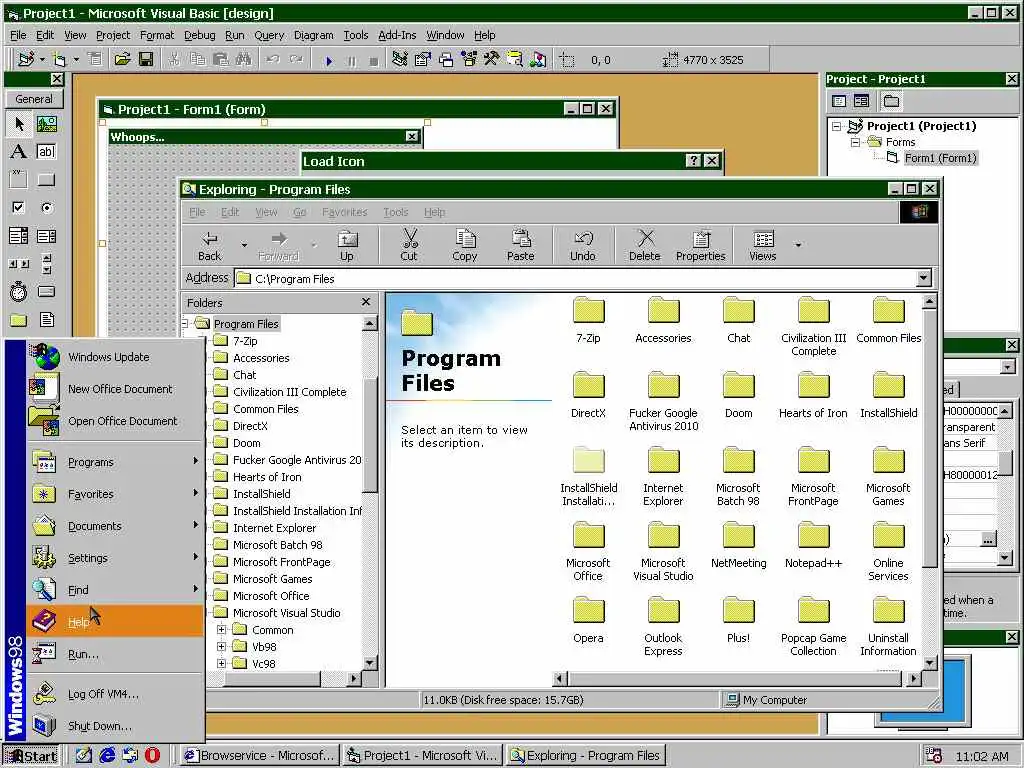The image size is (1024, 768).
Task: Open Data View Window toolbar icon
Action: [x=515, y=59]
